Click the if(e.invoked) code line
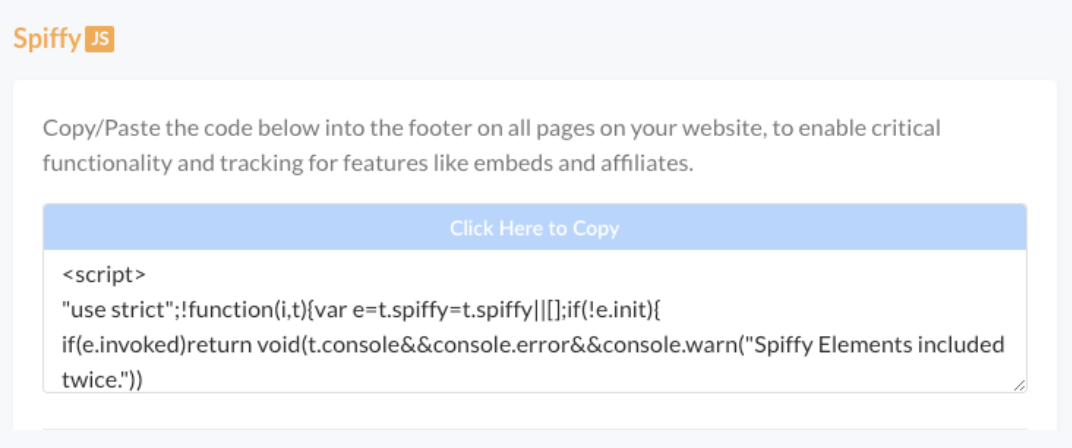Image resolution: width=1072 pixels, height=448 pixels. coord(533,345)
